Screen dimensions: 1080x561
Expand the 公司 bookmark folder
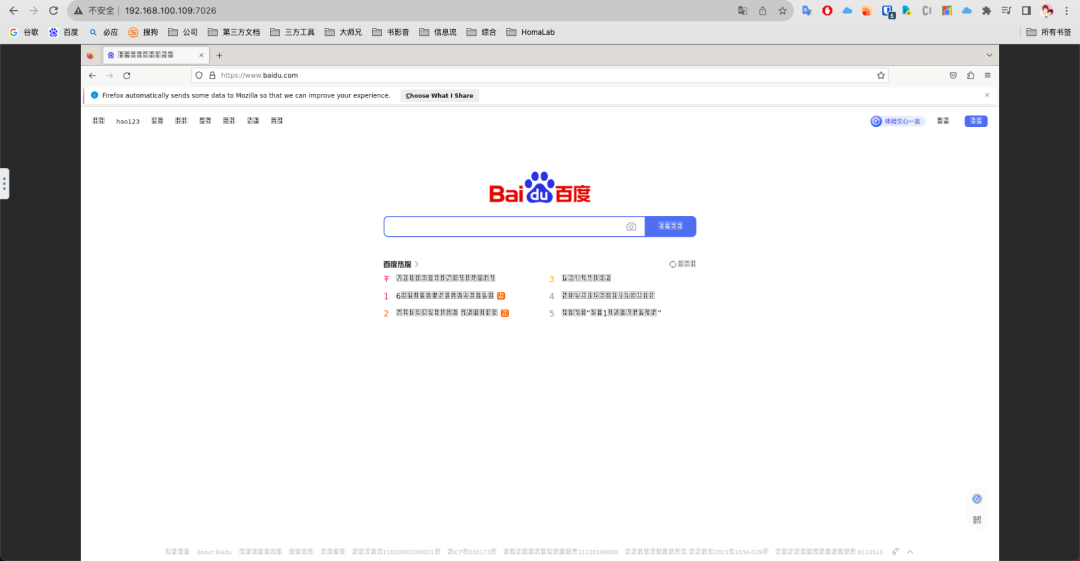point(183,32)
